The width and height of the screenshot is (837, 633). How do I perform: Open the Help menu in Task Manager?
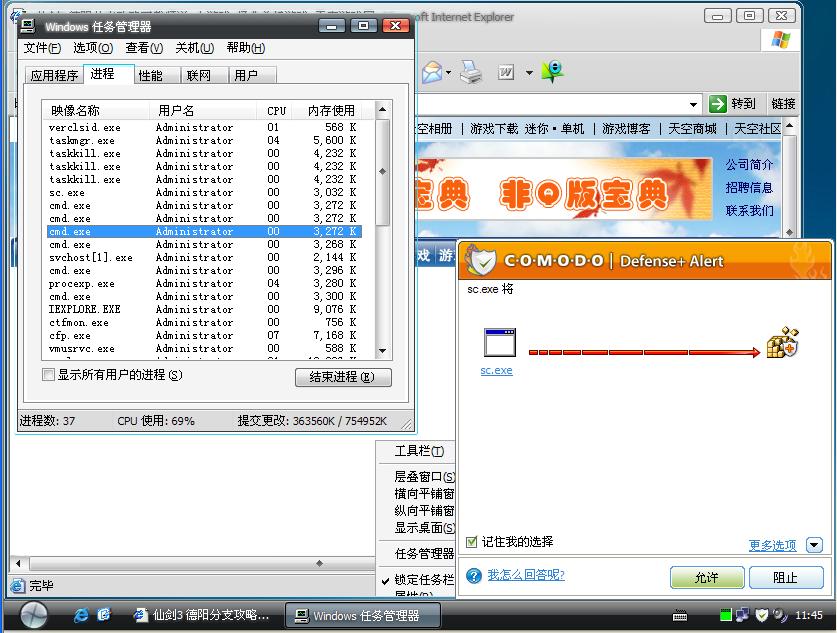click(x=246, y=48)
